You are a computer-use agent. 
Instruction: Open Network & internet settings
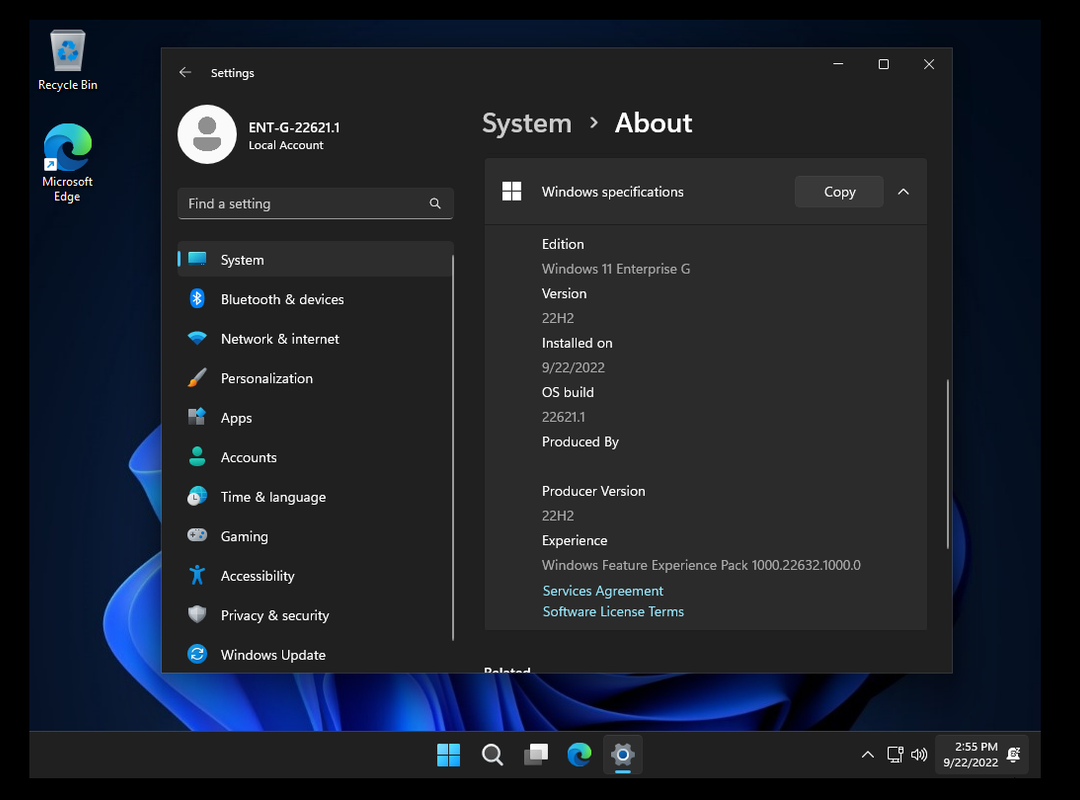pos(280,339)
